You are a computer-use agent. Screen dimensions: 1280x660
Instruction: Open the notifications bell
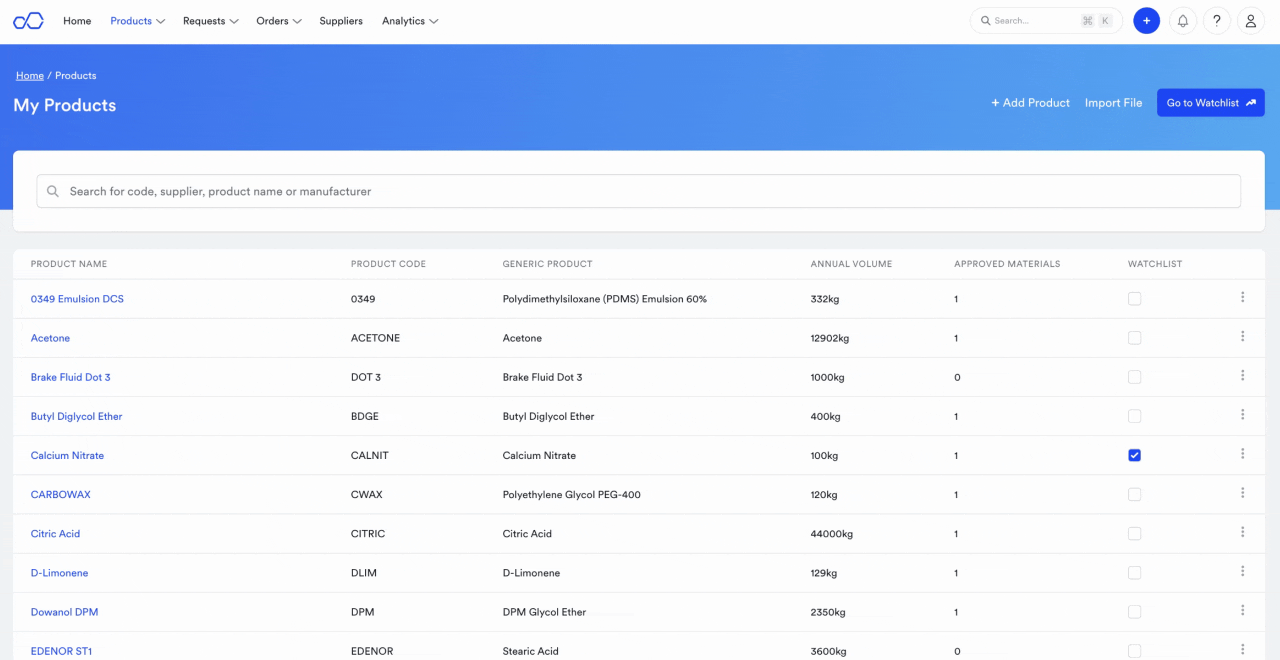(x=1183, y=21)
